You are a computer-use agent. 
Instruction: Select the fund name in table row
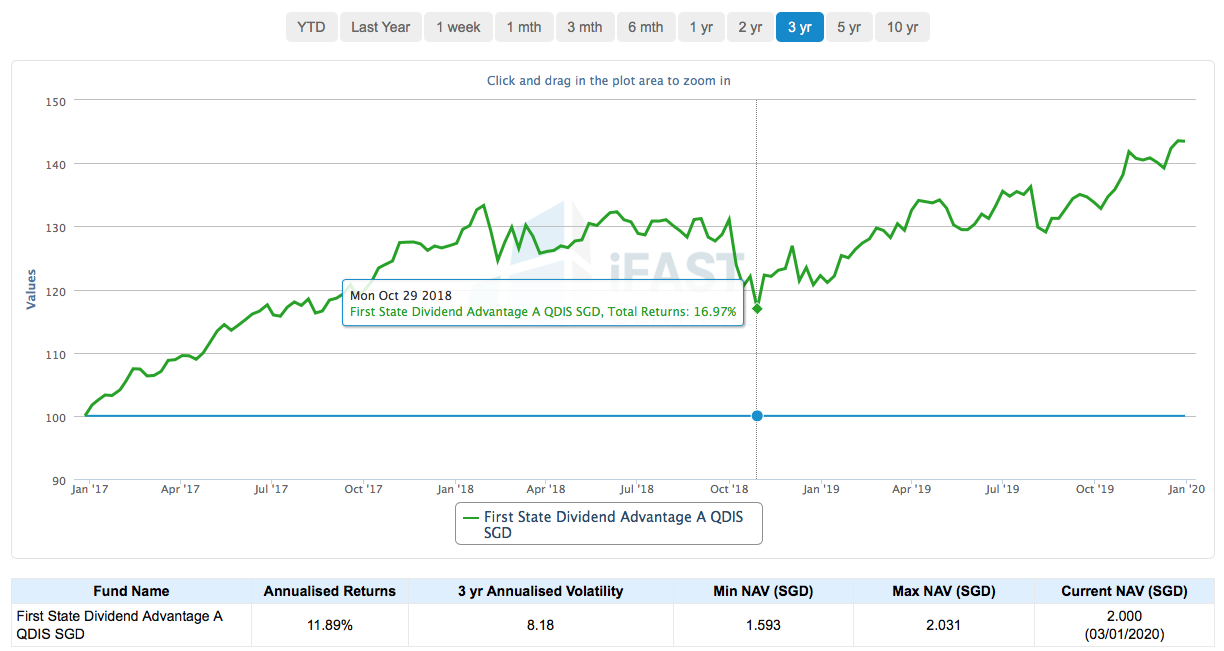119,625
